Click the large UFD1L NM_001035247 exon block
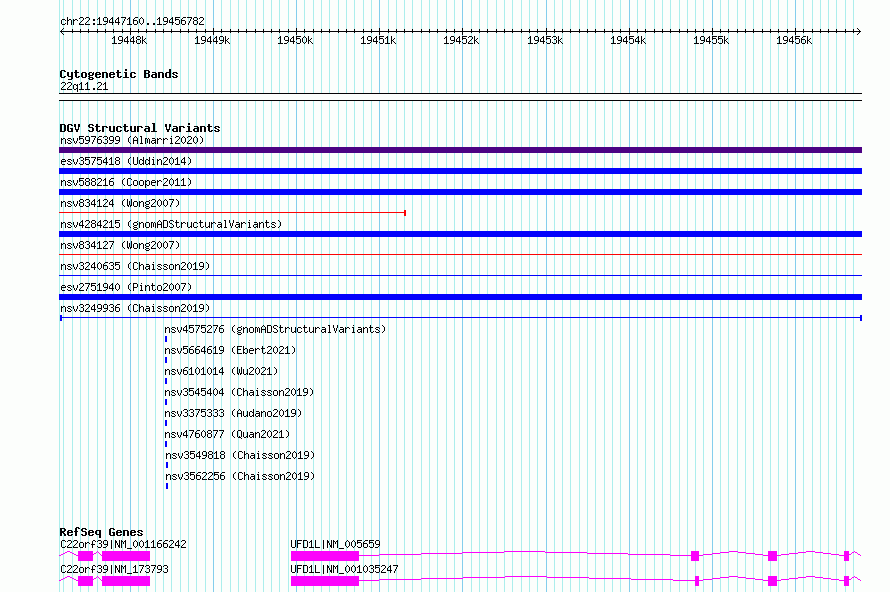Image resolution: width=890 pixels, height=592 pixels. [325, 581]
